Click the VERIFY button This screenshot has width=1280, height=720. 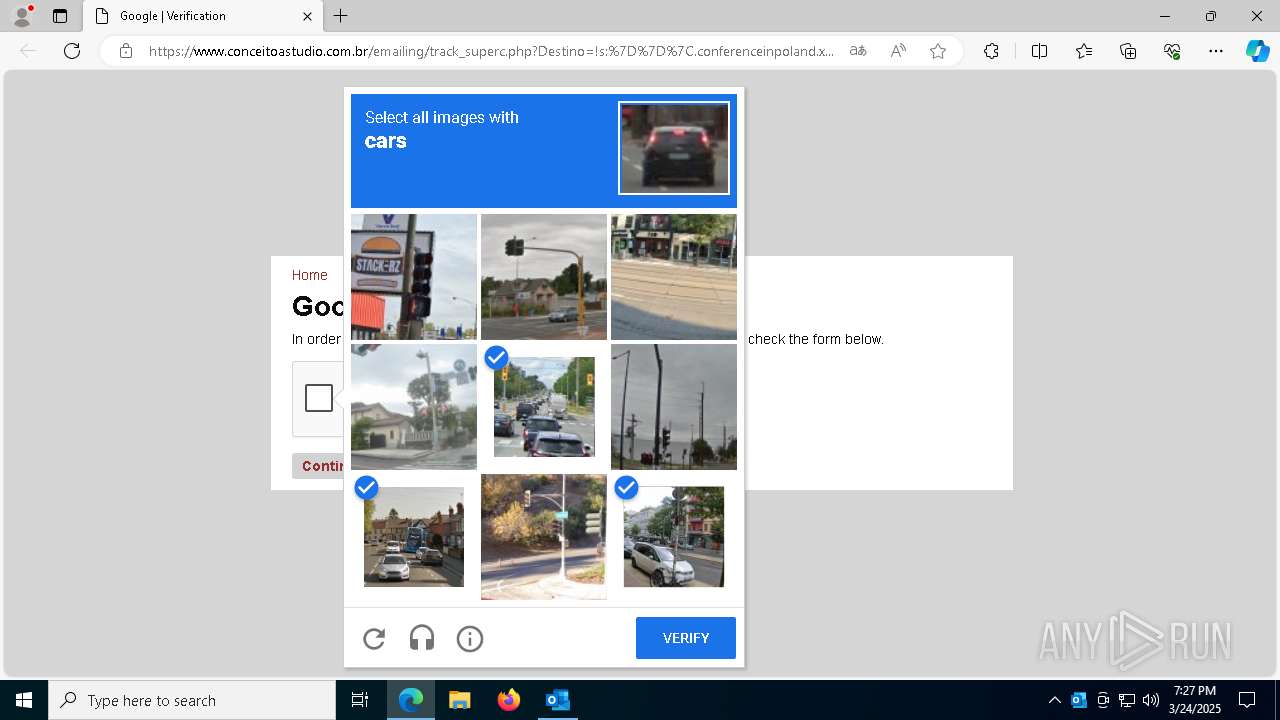click(686, 638)
